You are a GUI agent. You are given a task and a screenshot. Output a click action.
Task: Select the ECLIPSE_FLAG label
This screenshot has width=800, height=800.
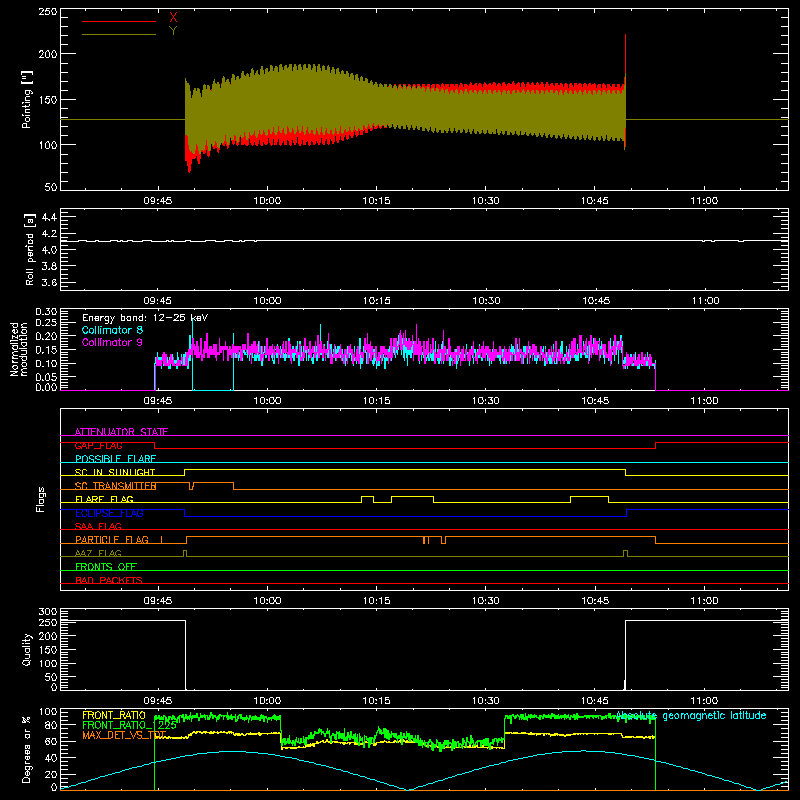click(109, 513)
